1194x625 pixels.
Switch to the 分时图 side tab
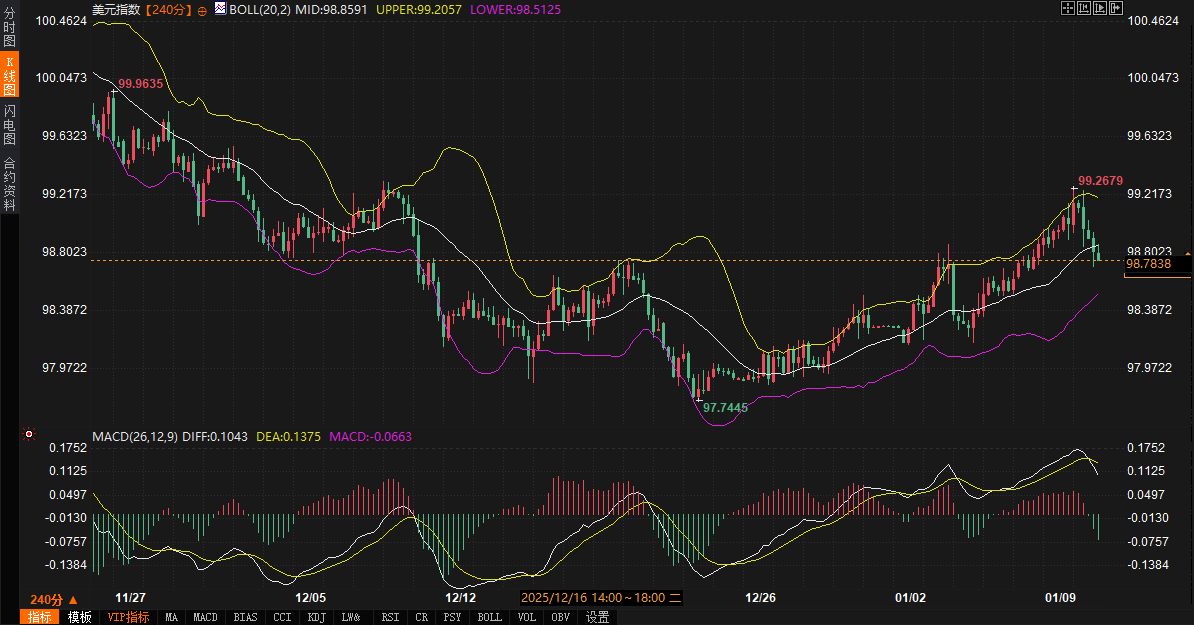(9, 28)
